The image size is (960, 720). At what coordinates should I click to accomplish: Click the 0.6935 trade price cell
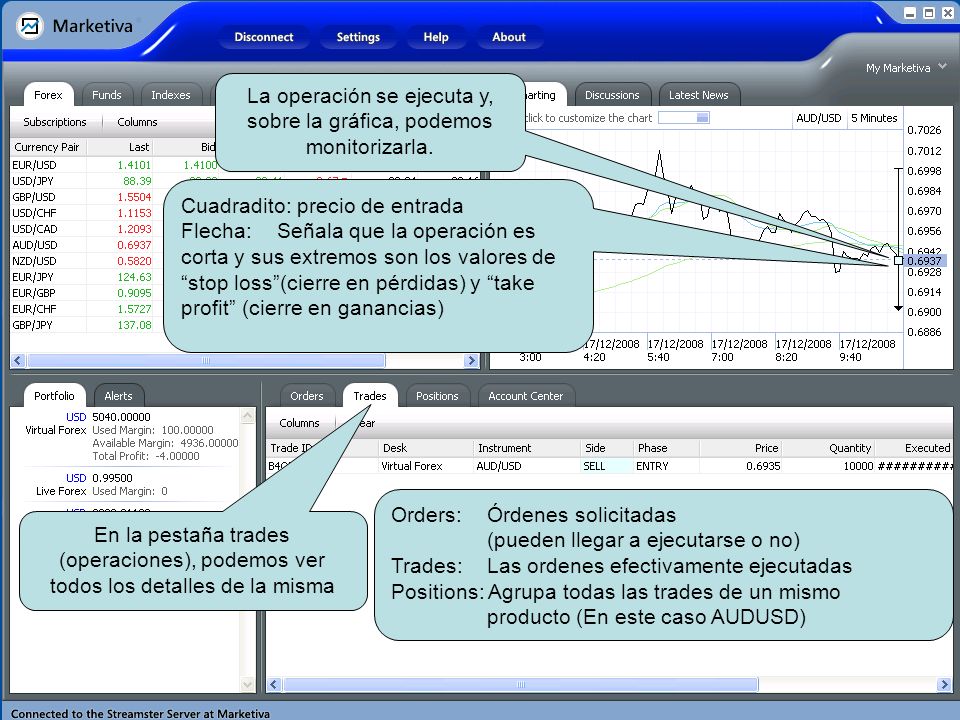pos(741,466)
